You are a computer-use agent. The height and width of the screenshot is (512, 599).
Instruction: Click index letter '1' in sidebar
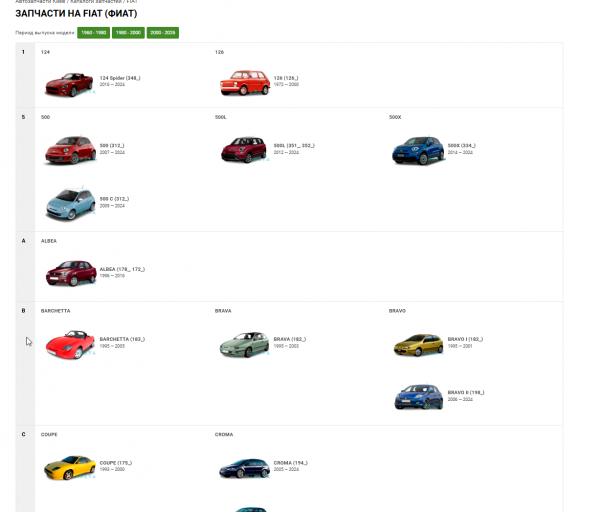tap(23, 52)
